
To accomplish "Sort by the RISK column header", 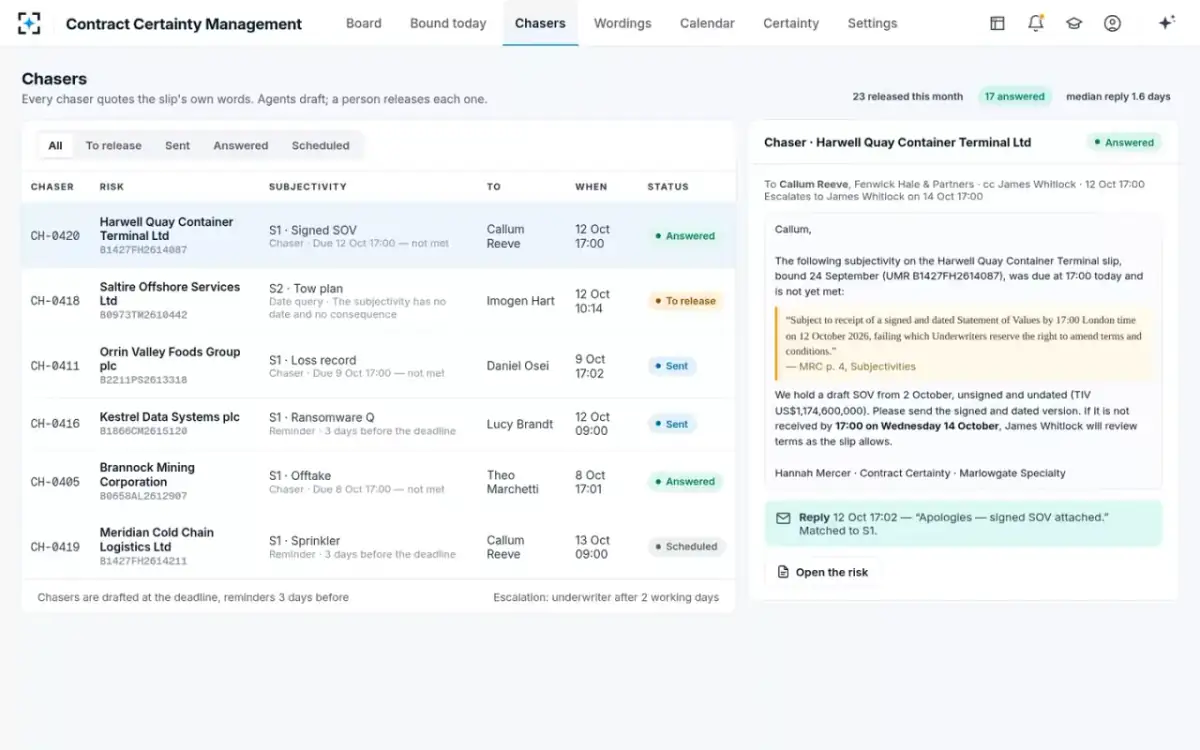I will pos(112,187).
